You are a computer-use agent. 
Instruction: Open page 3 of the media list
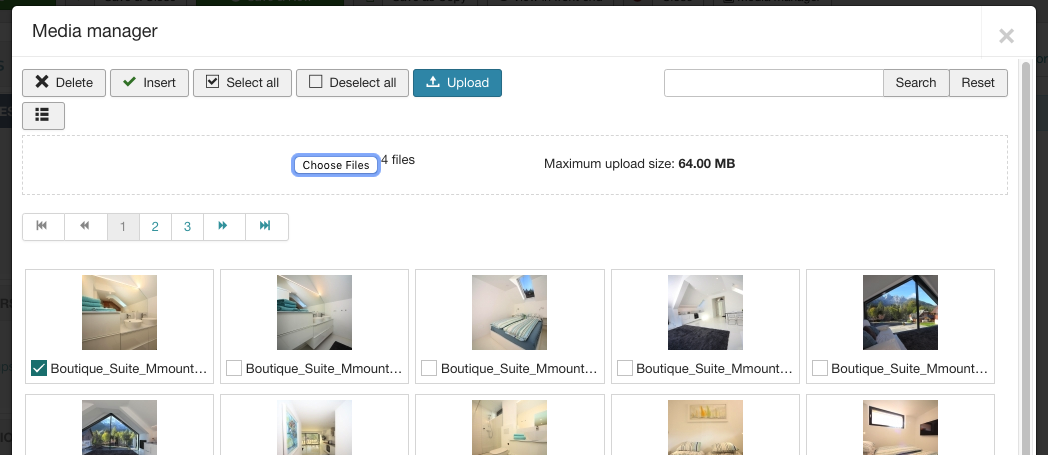[187, 227]
